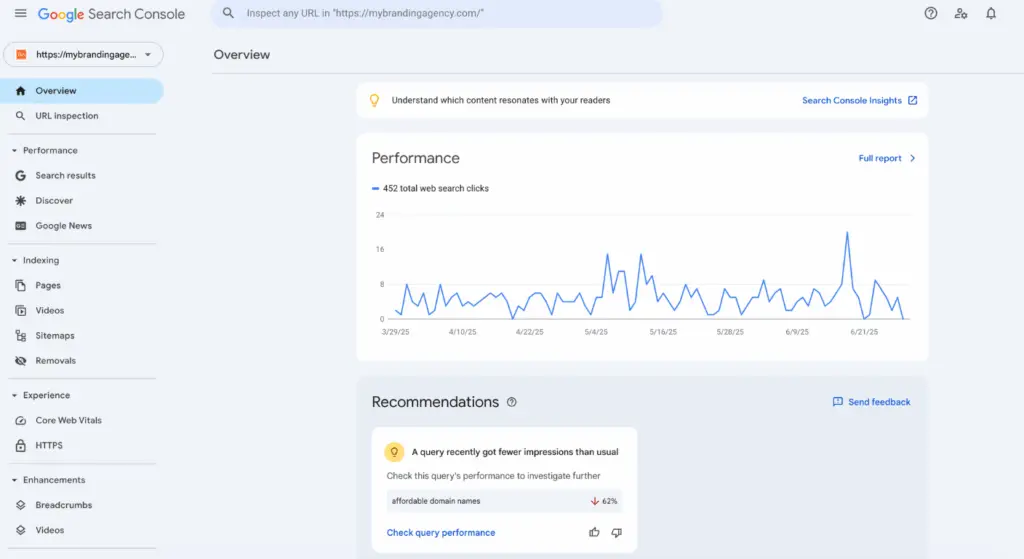This screenshot has width=1024, height=559.
Task: Open the Sitemaps page
Action: (82, 336)
